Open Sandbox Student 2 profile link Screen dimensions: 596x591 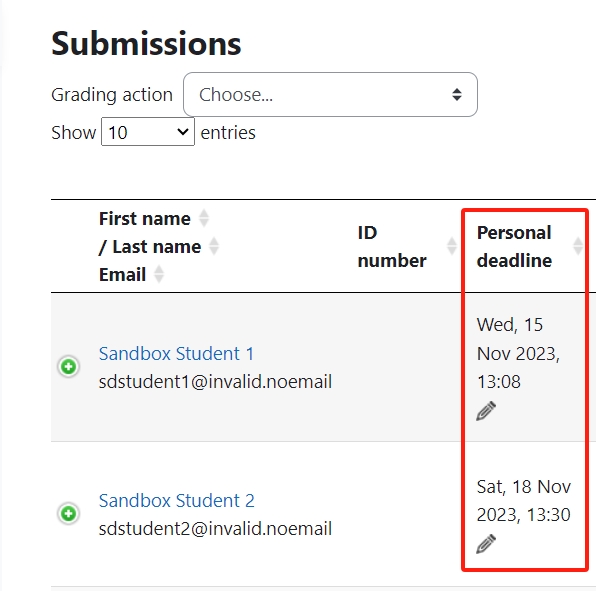[177, 501]
